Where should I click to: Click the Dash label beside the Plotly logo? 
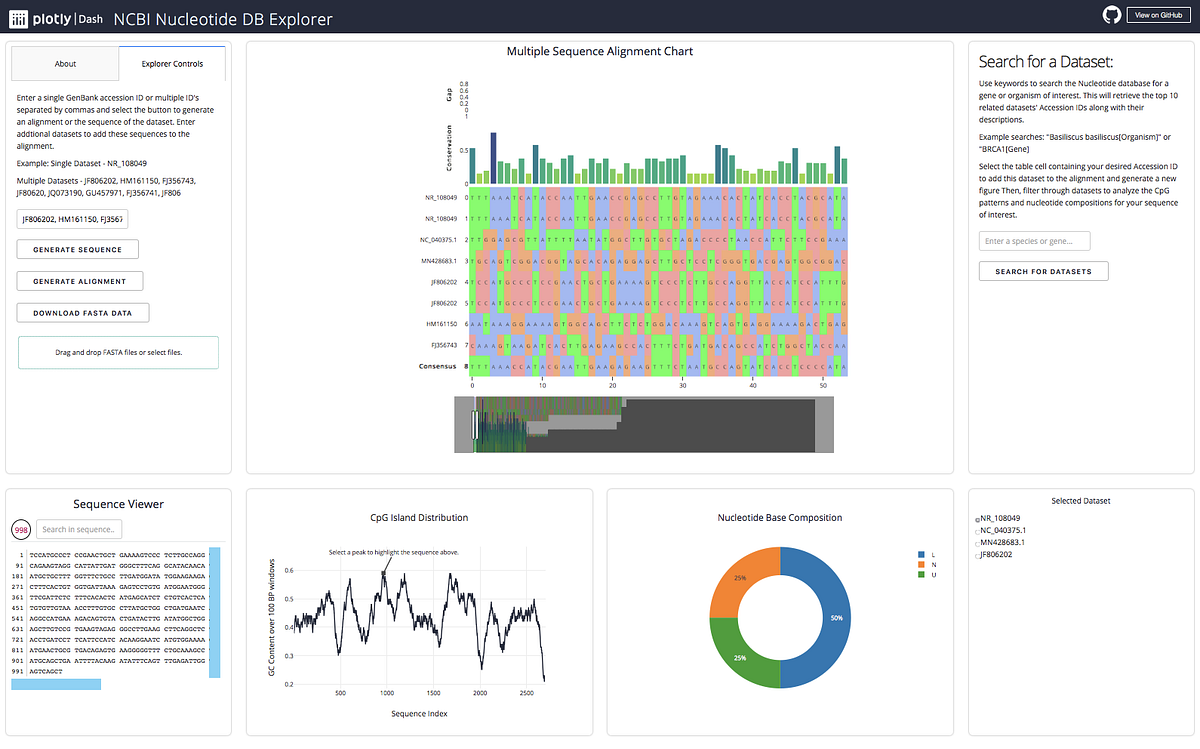[89, 18]
